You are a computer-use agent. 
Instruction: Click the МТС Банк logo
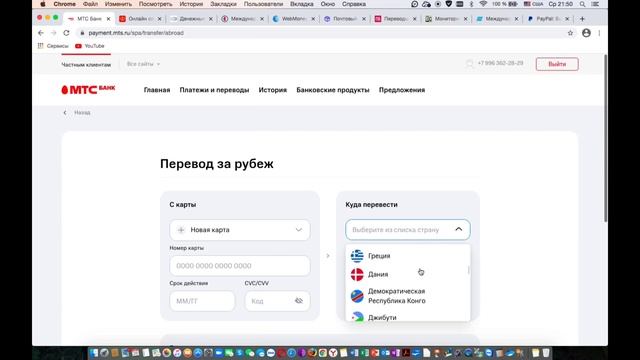(x=88, y=90)
